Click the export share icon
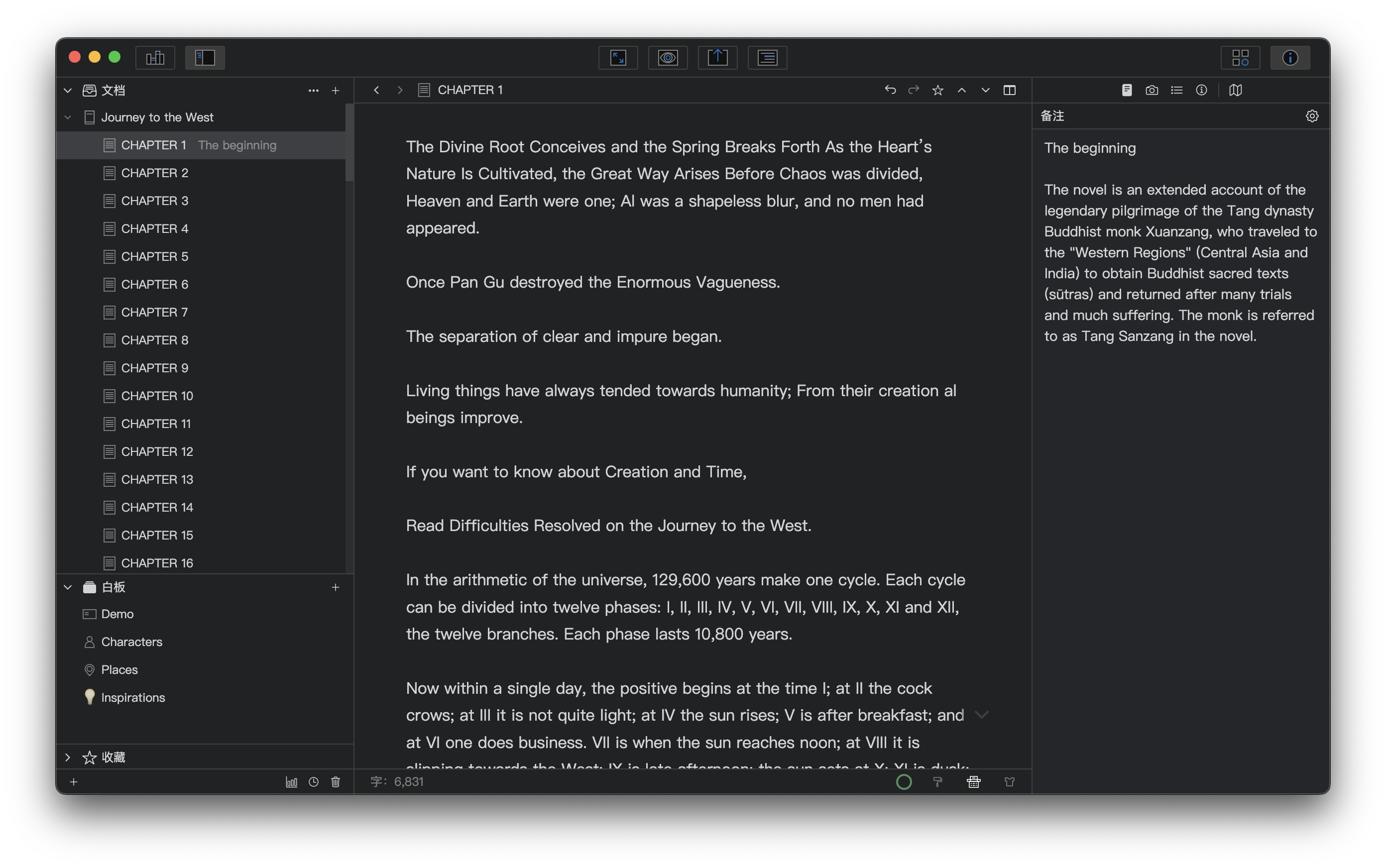Image resolution: width=1386 pixels, height=868 pixels. tap(718, 57)
